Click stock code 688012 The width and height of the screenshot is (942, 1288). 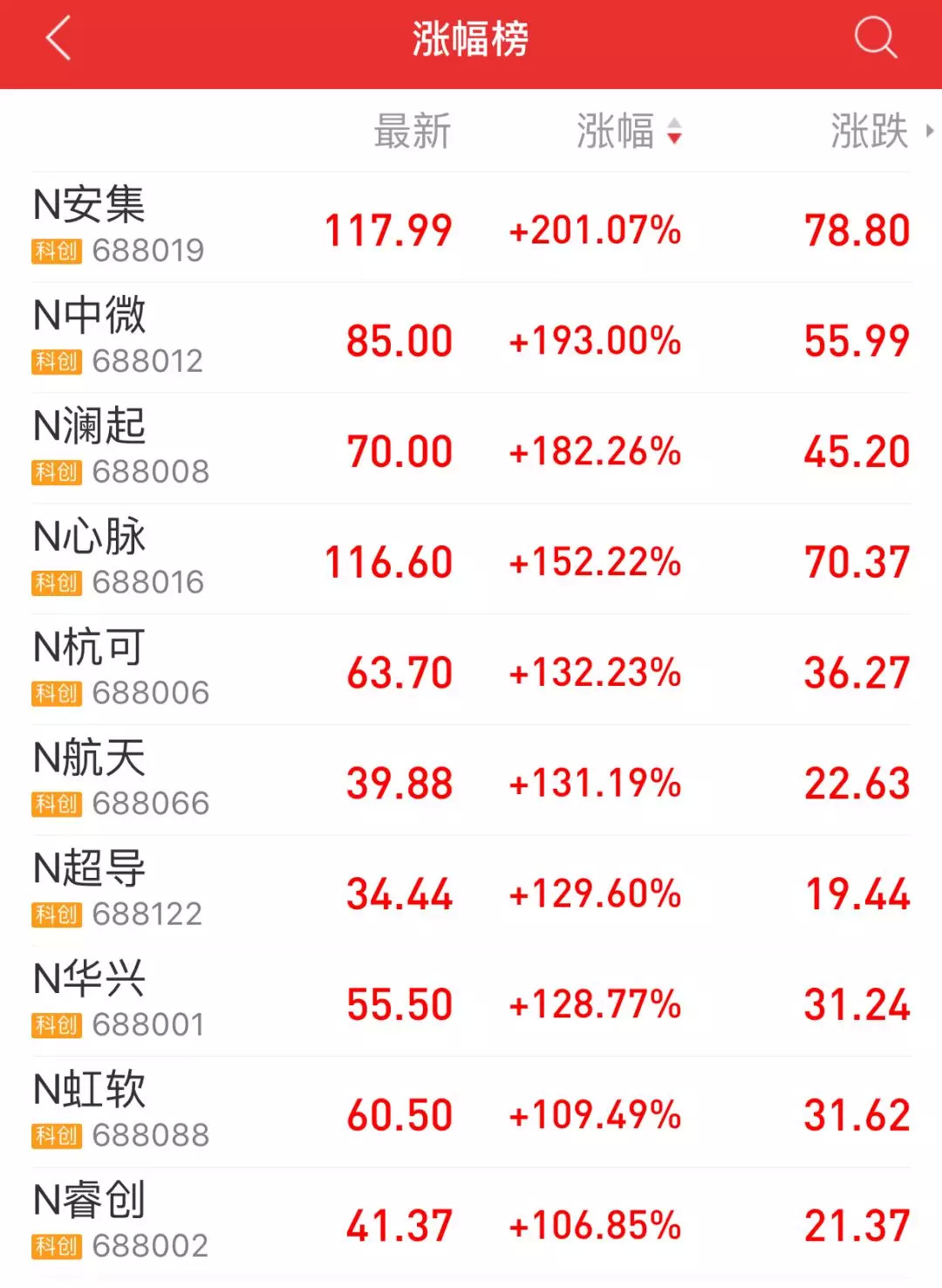pyautogui.click(x=147, y=361)
